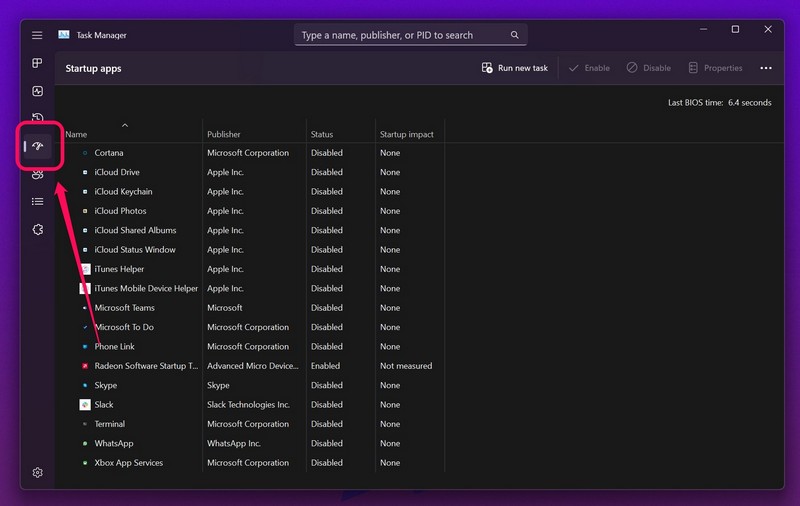This screenshot has height=506, width=800.
Task: Open the Details page list icon
Action: pos(37,201)
